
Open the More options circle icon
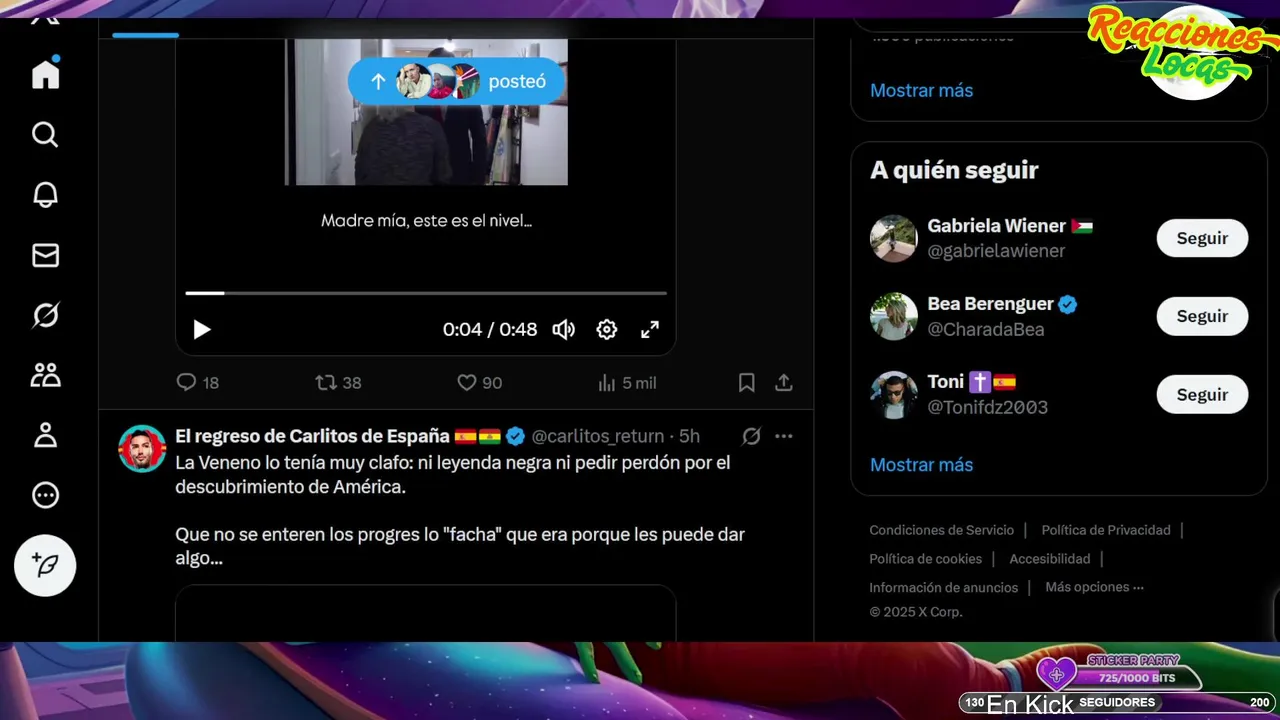point(45,495)
